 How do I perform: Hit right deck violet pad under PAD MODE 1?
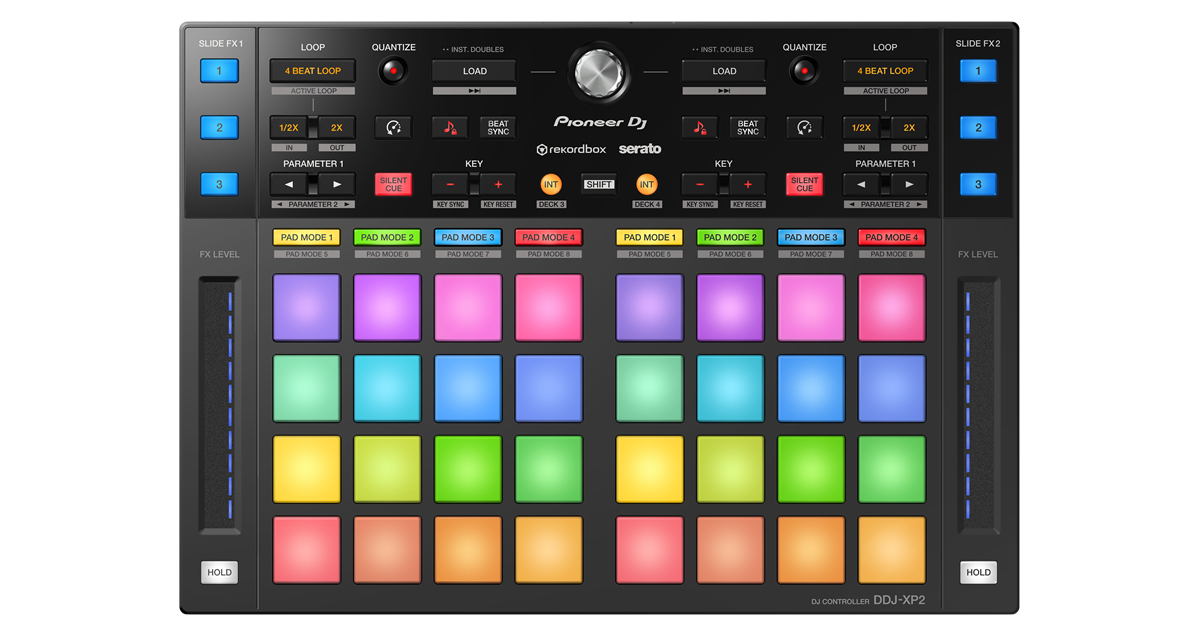point(650,308)
